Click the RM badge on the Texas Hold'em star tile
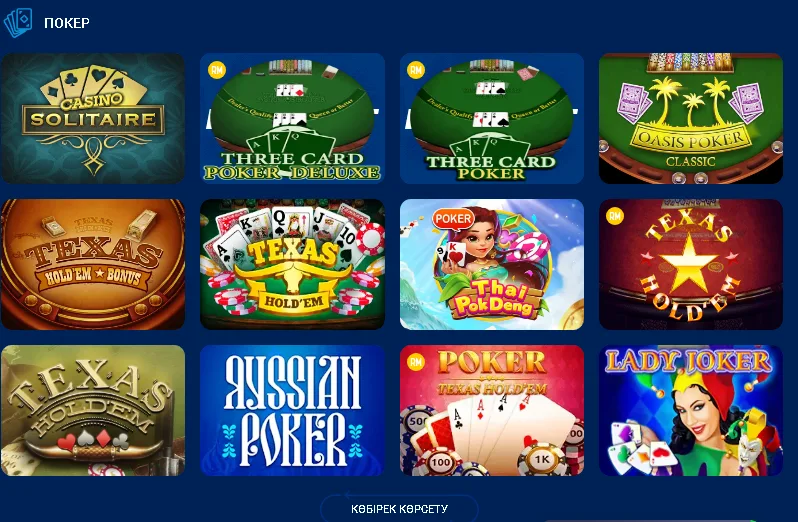Viewport: 798px width, 522px height. (x=615, y=216)
